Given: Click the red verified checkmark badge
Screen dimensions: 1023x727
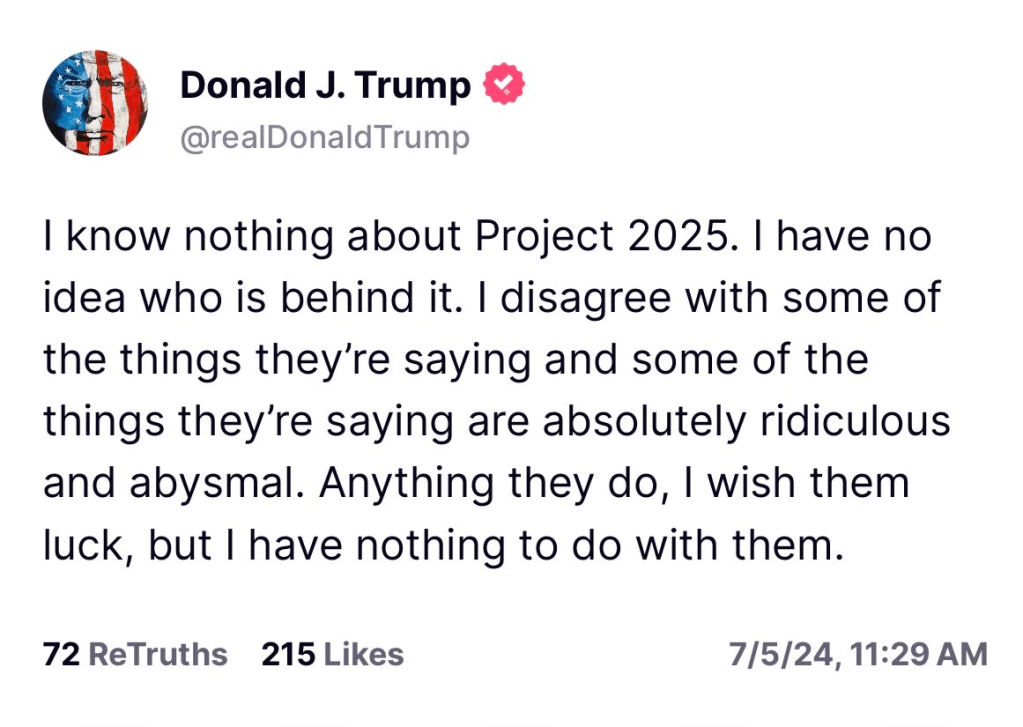Looking at the screenshot, I should point(504,87).
